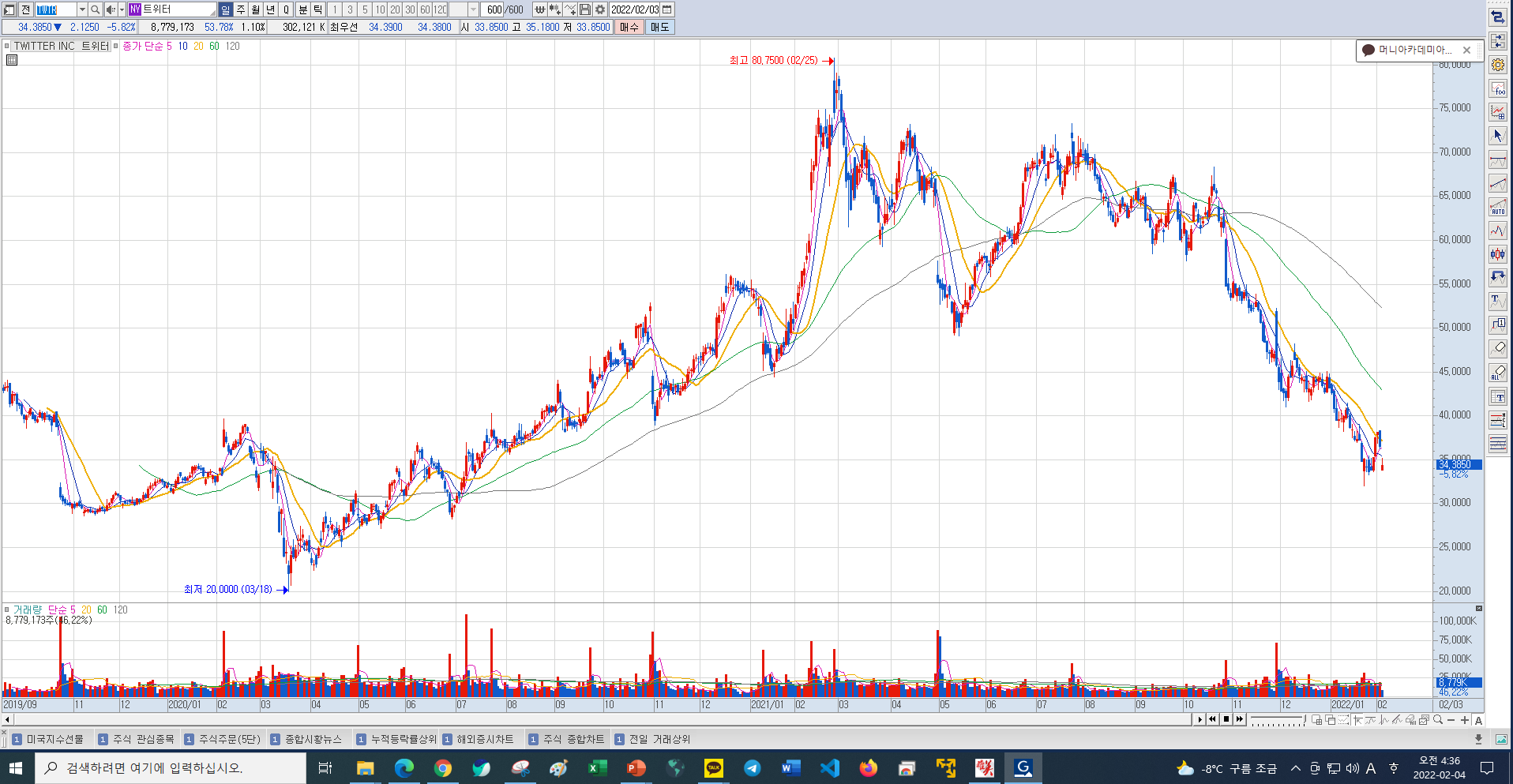This screenshot has height=784, width=1513.
Task: Select the yearly (년) period toggle
Action: (271, 9)
